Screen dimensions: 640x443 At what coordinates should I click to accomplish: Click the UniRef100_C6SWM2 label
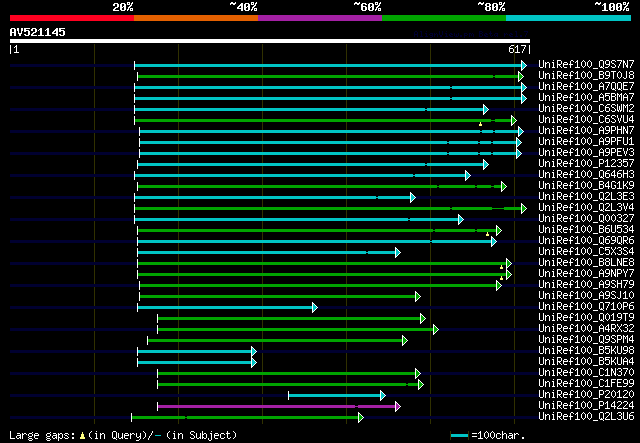586,108
